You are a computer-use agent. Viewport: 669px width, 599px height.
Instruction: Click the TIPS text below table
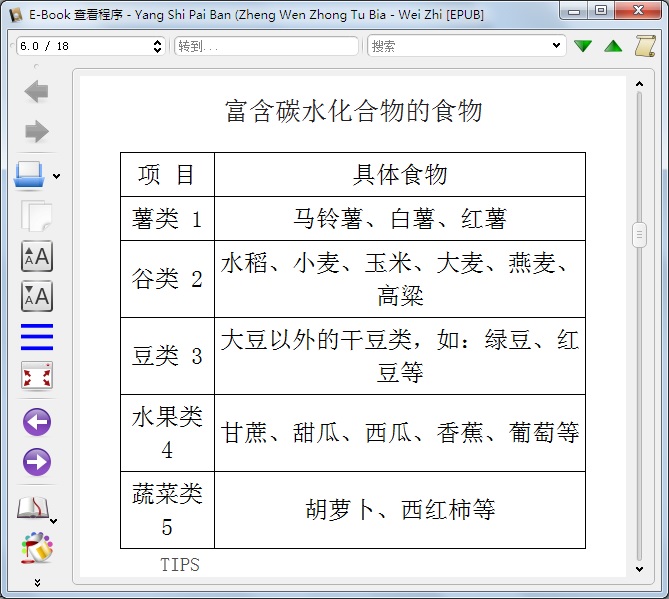[x=180, y=565]
